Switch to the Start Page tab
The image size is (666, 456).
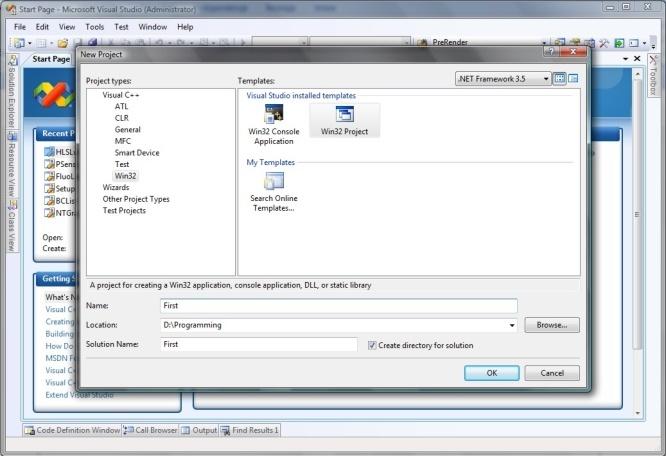(51, 59)
